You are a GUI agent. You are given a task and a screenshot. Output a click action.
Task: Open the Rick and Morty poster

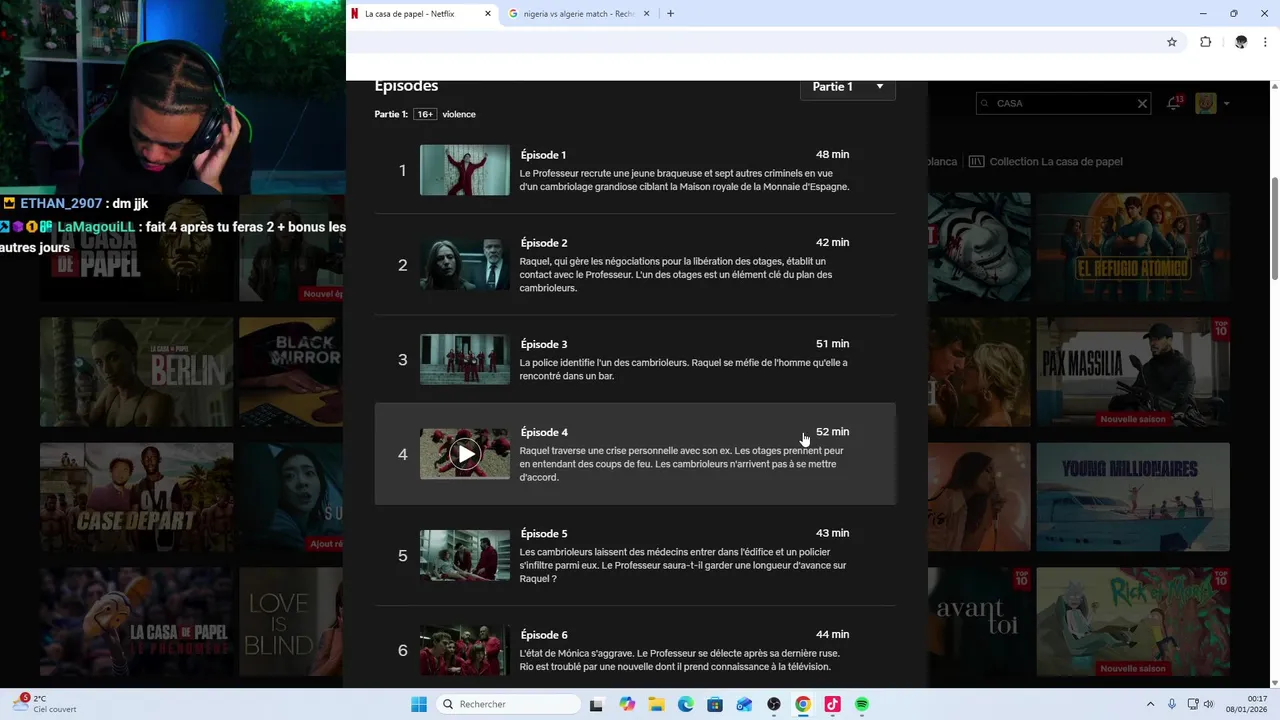click(x=1133, y=622)
